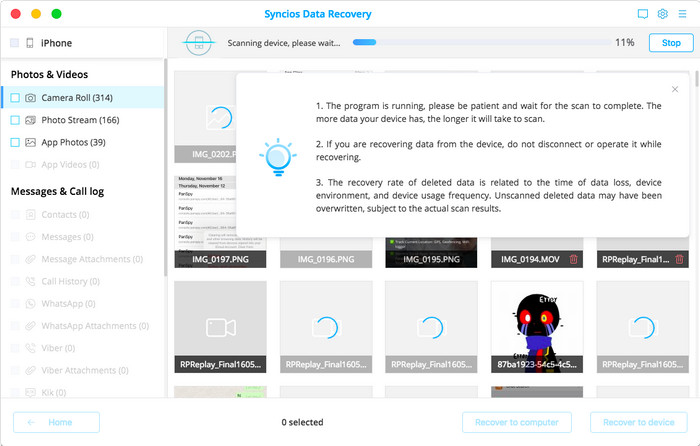Select WhatsApp Attachments (0) category
700x446 pixels.
coord(83,326)
